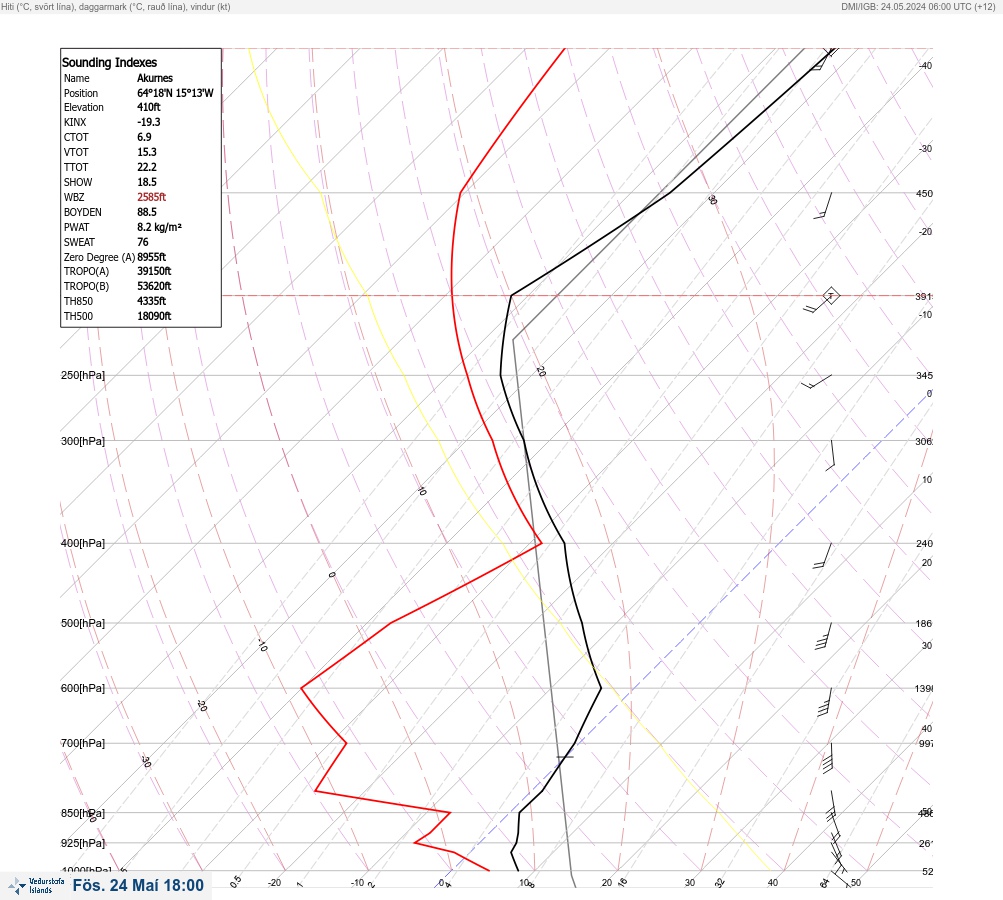Click the '925[hPa]' pressure label
The image size is (1003, 900).
[x=83, y=843]
